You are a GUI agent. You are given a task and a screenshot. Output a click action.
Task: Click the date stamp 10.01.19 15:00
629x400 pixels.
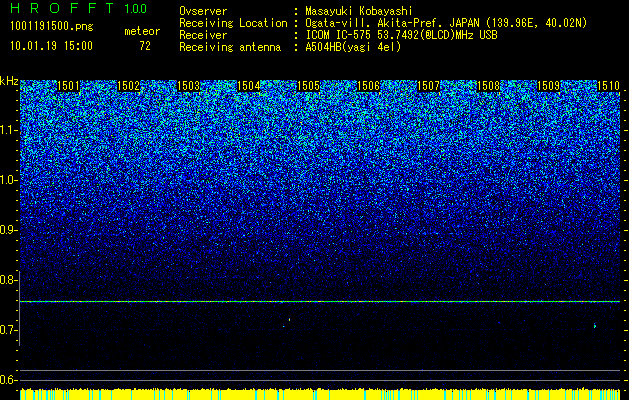pos(51,46)
